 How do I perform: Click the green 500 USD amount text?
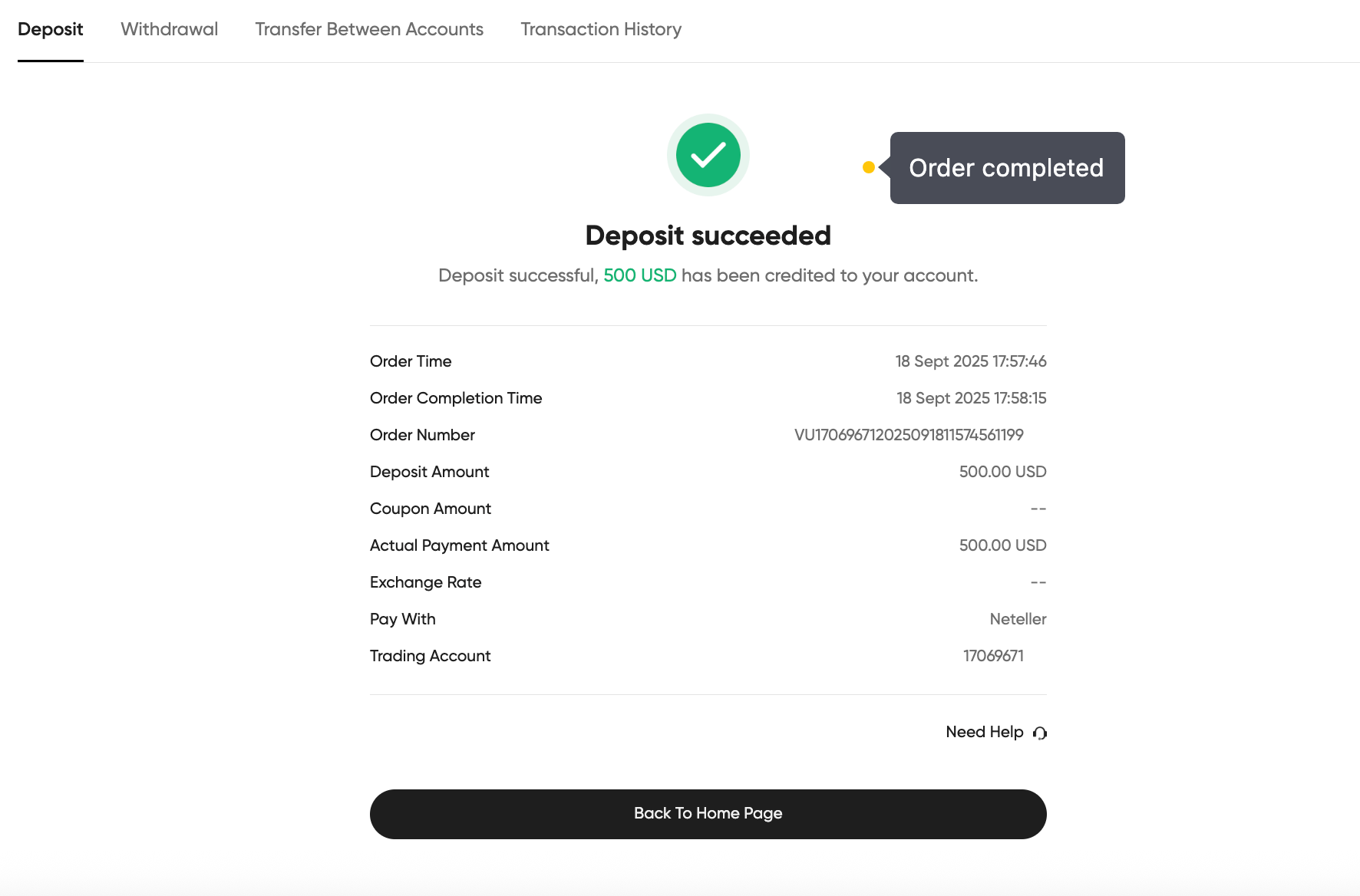[x=640, y=275]
